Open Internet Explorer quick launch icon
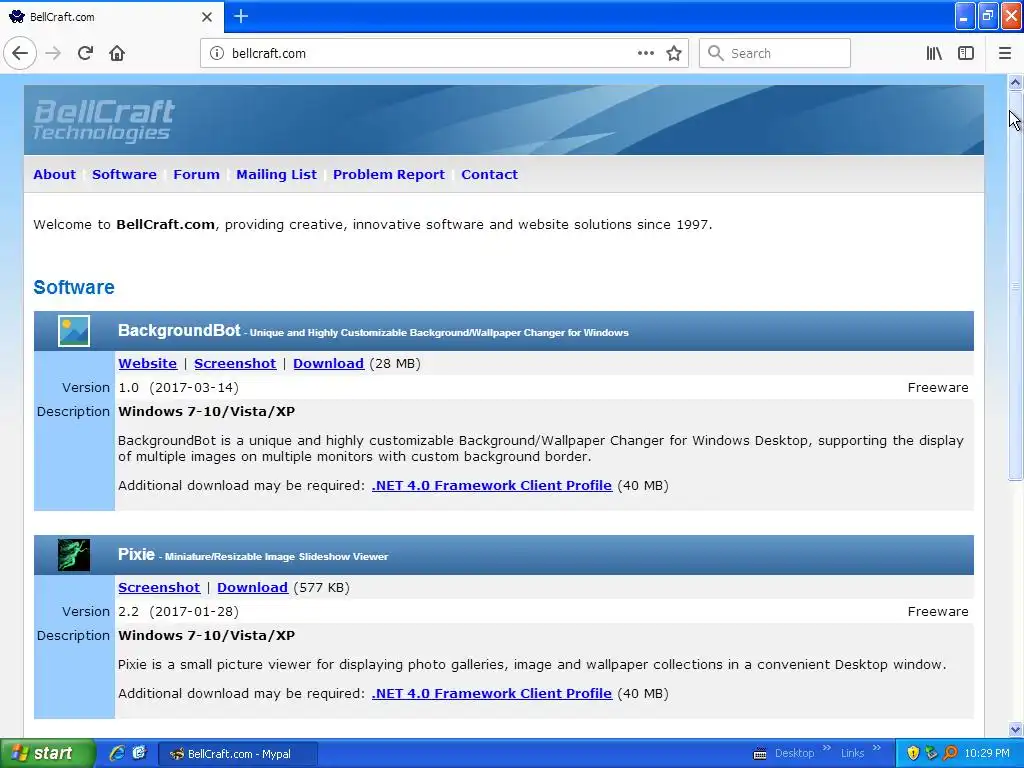Image resolution: width=1024 pixels, height=768 pixels. [x=117, y=753]
